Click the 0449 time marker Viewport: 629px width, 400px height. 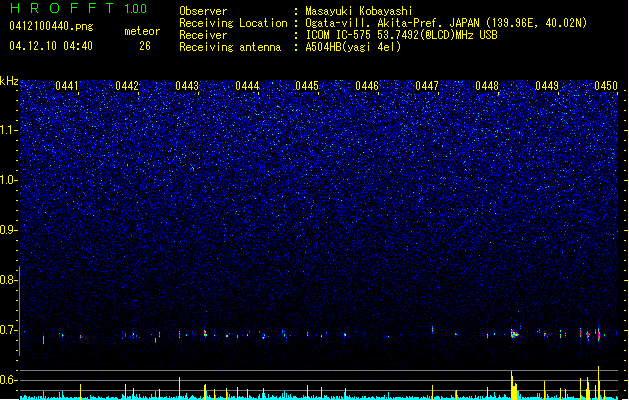547,86
